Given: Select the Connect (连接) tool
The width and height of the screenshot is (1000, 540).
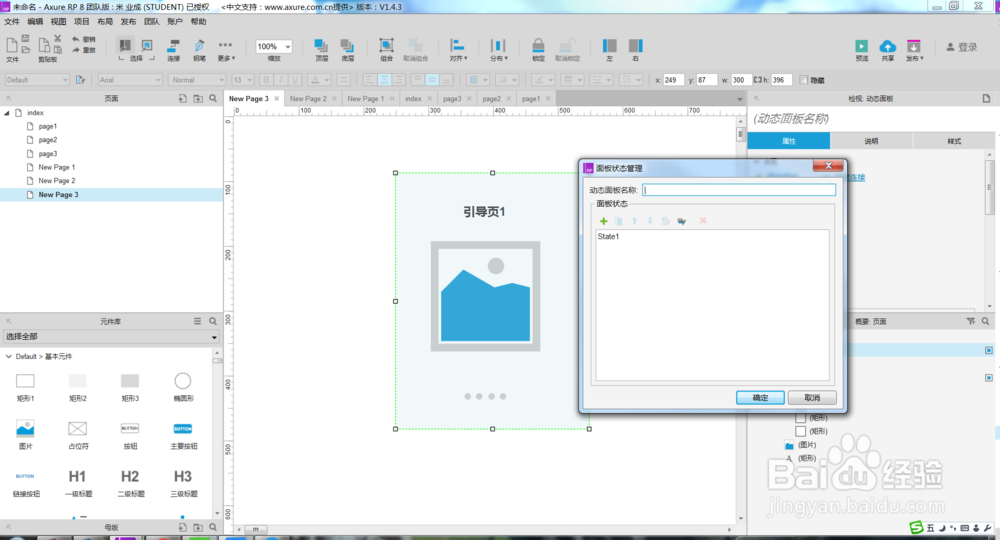Looking at the screenshot, I should [x=173, y=49].
